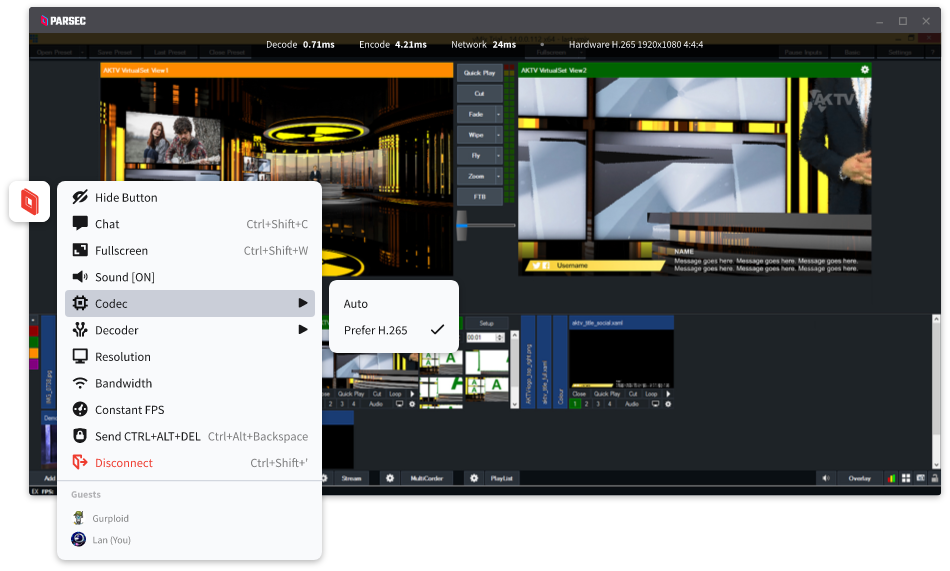Click play arrow on aktv_title_social.xaml input
The height and width of the screenshot is (571, 950).
[x=668, y=394]
